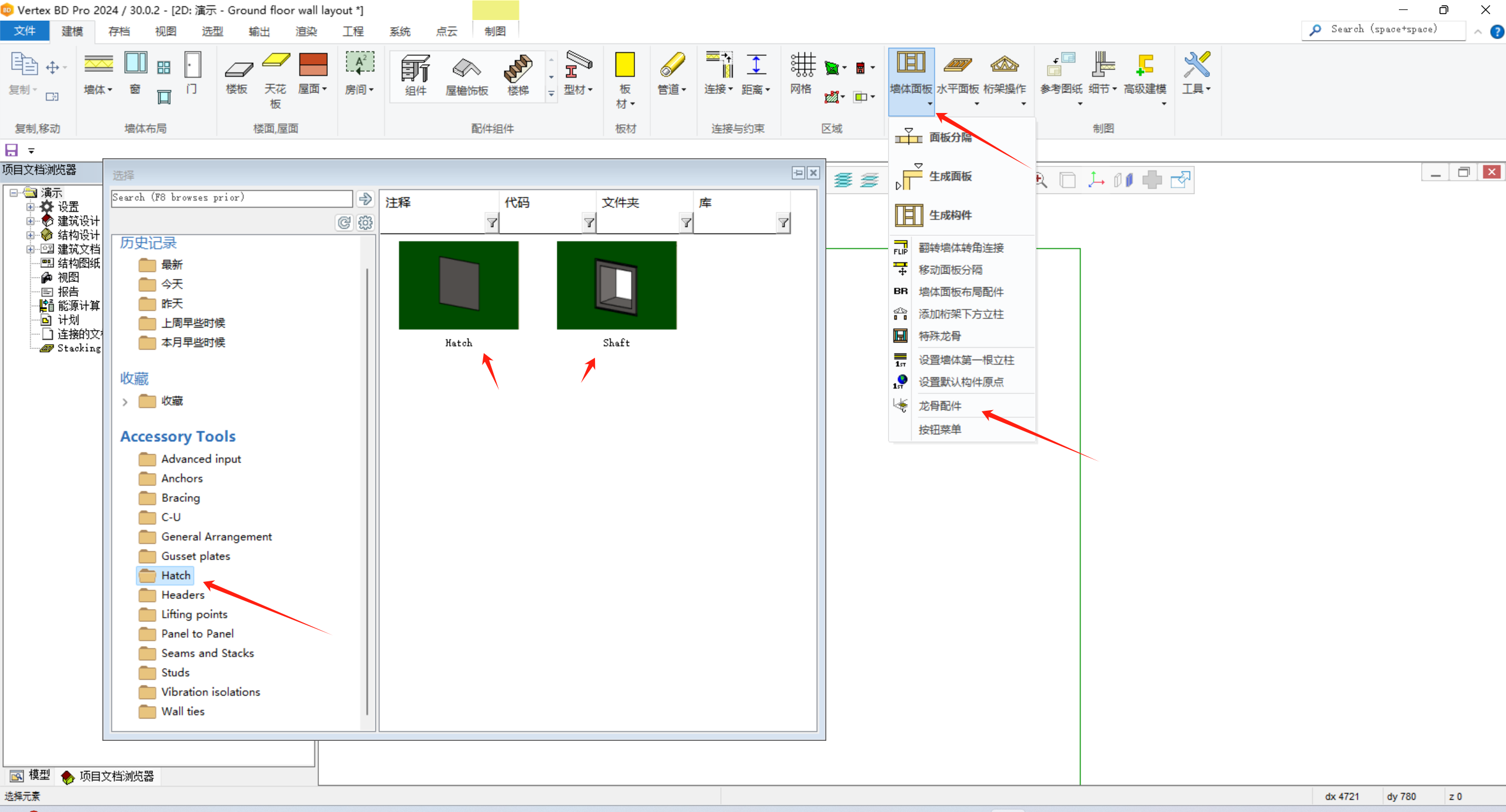Click the 项目文档浏览器 bottom tab
The width and height of the screenshot is (1506, 812).
click(108, 776)
